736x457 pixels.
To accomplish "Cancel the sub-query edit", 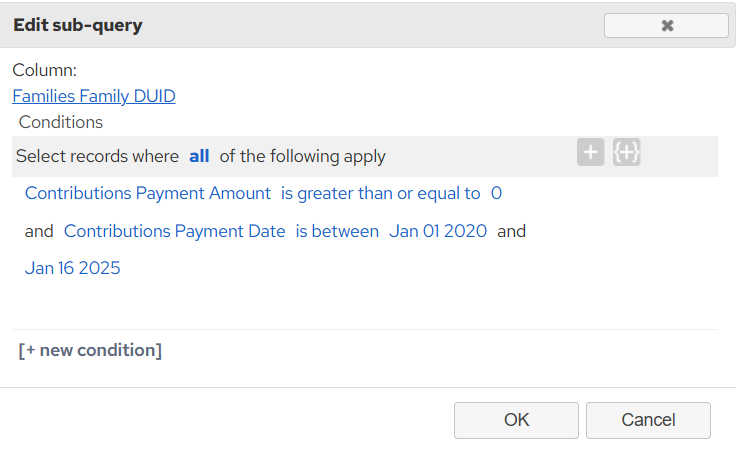I will [648, 420].
